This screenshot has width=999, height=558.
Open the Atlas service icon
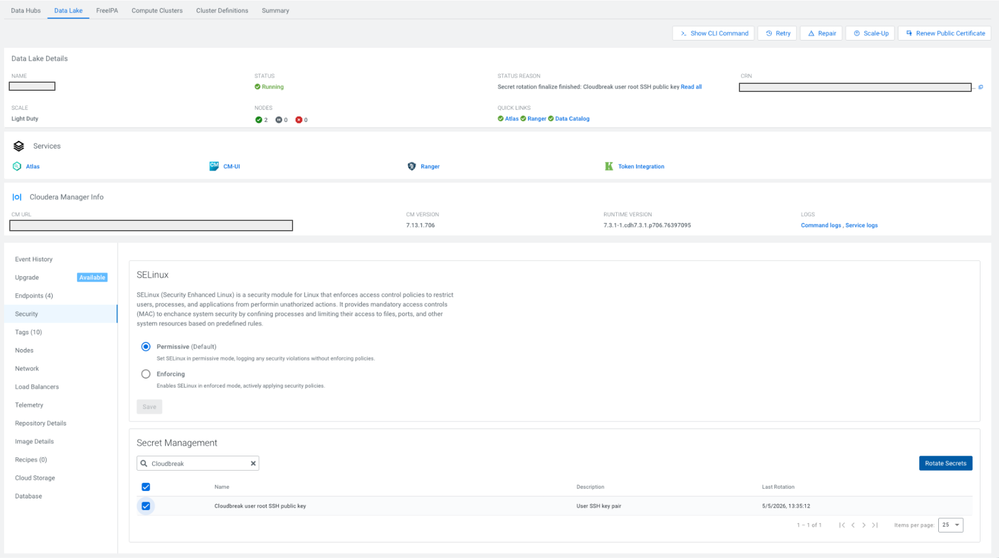pos(17,166)
